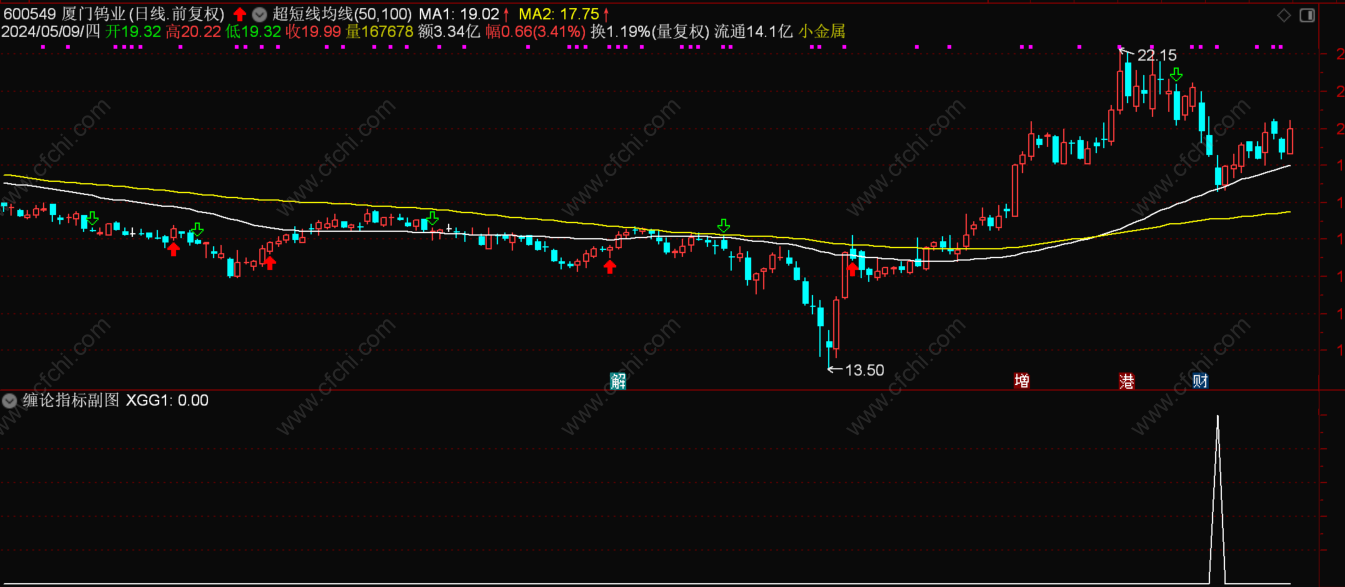Click the red up arrow beside 厦门钨业 title

click(240, 14)
